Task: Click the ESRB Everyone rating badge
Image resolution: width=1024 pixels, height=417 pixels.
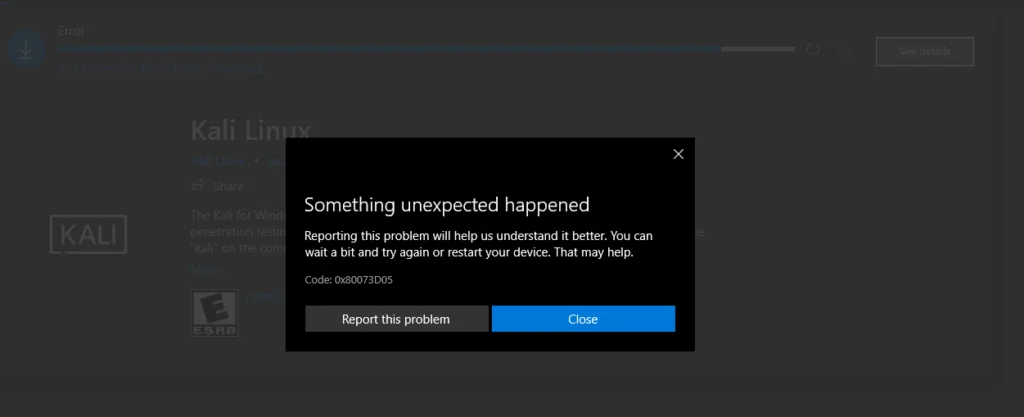Action: click(208, 313)
